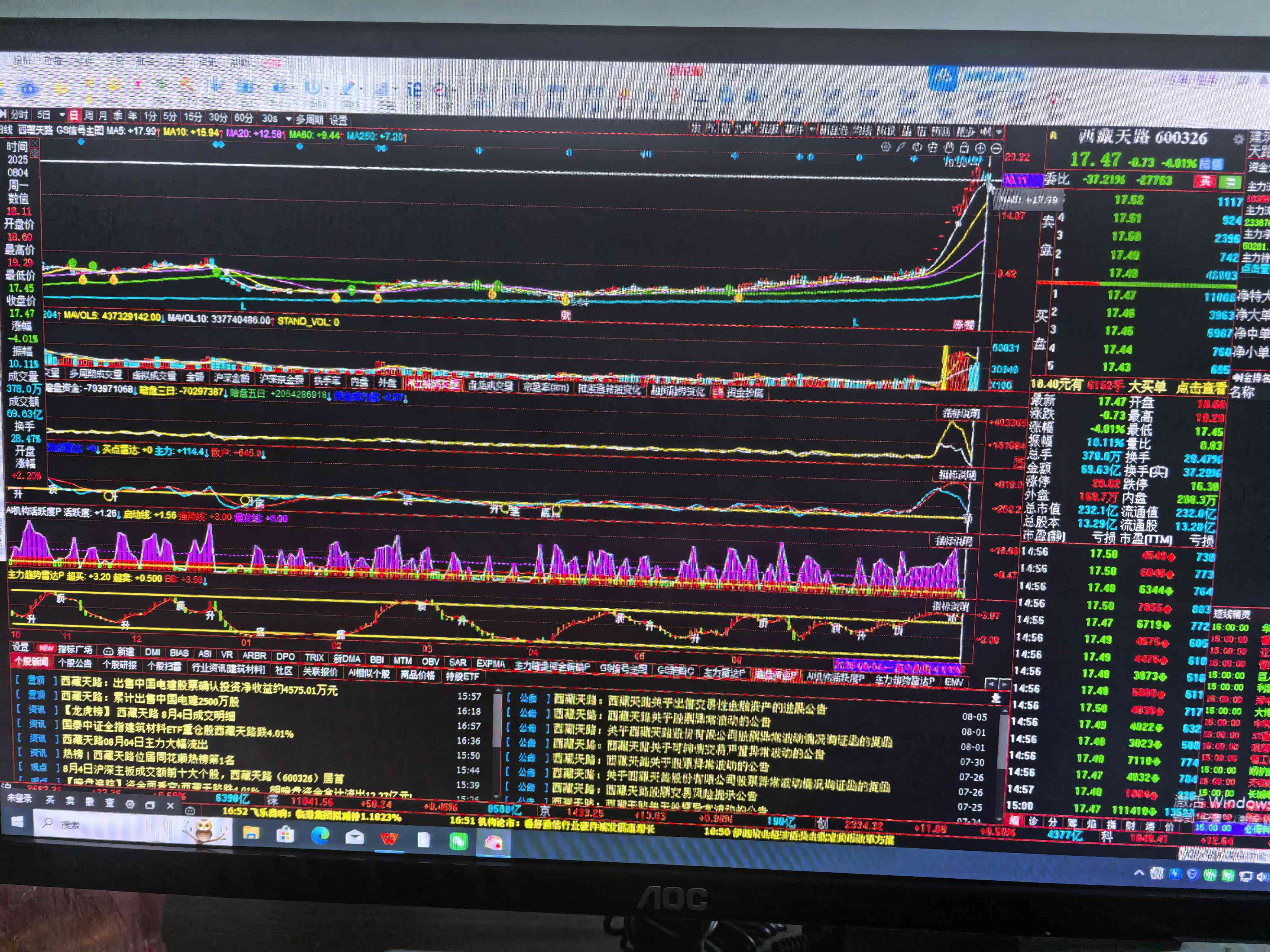This screenshot has height=952, width=1270.
Task: Expand the 30s period dropdown arrow
Action: point(289,119)
